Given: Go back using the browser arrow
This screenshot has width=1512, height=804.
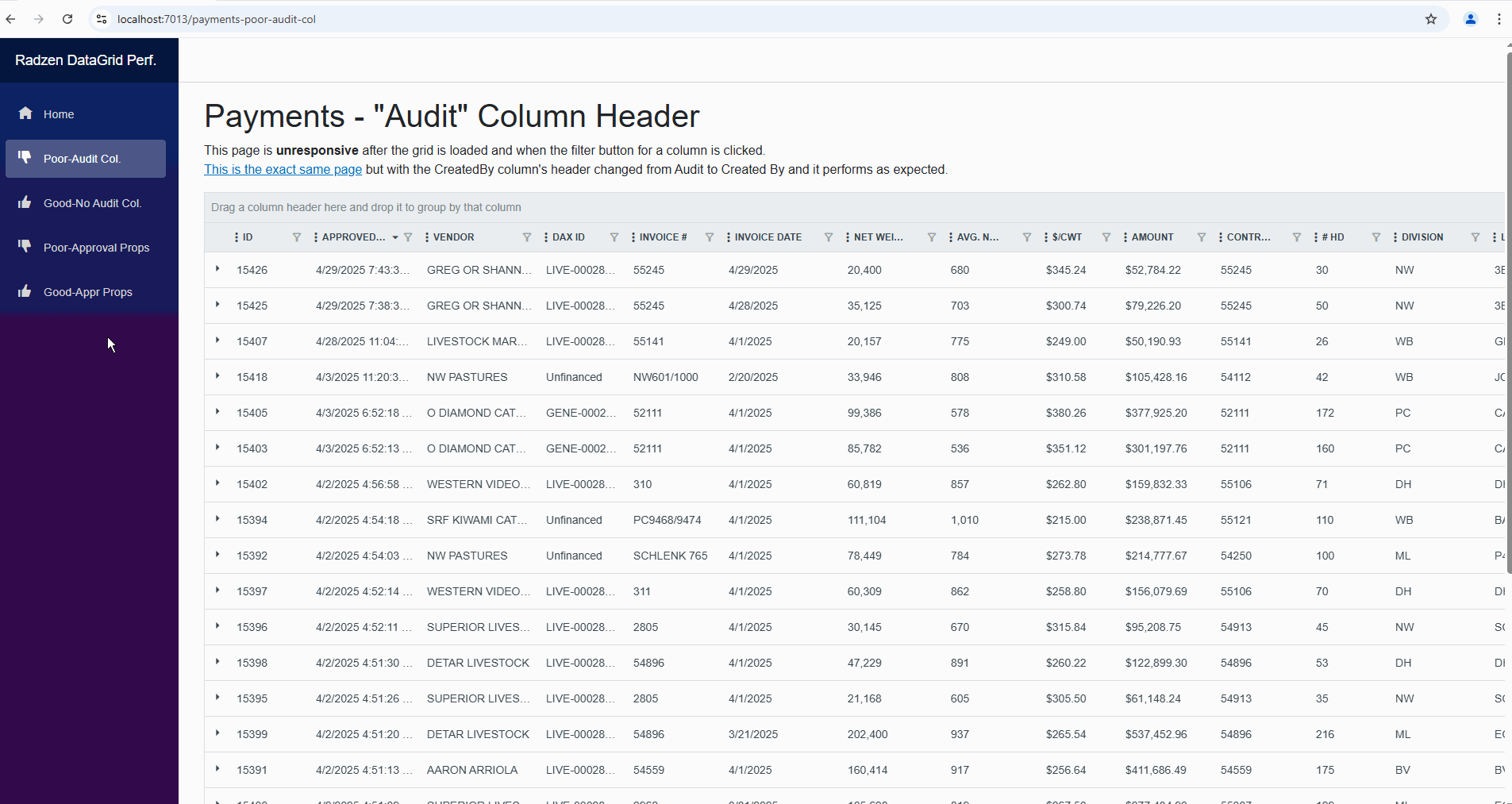Looking at the screenshot, I should click(x=10, y=19).
